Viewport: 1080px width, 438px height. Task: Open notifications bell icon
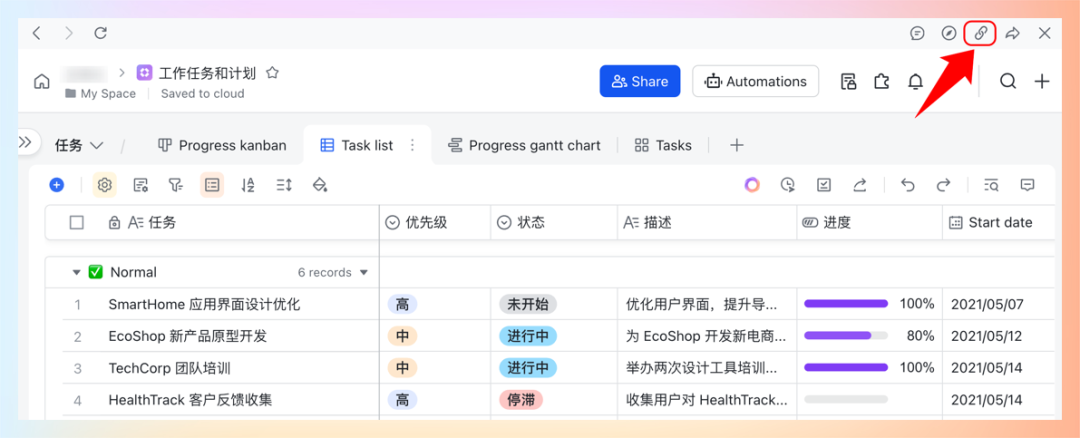[x=915, y=82]
